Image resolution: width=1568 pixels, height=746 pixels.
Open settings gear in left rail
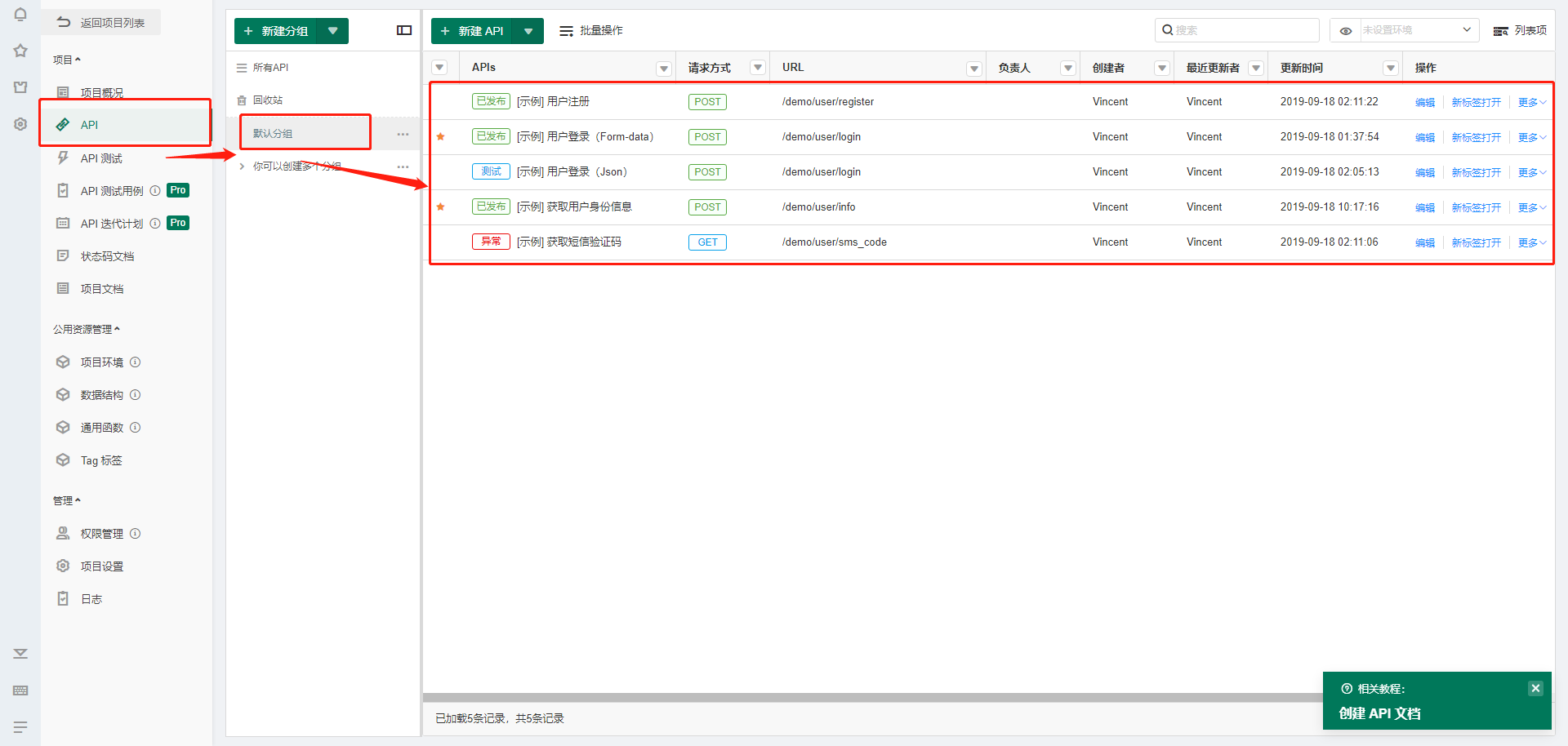pos(20,124)
